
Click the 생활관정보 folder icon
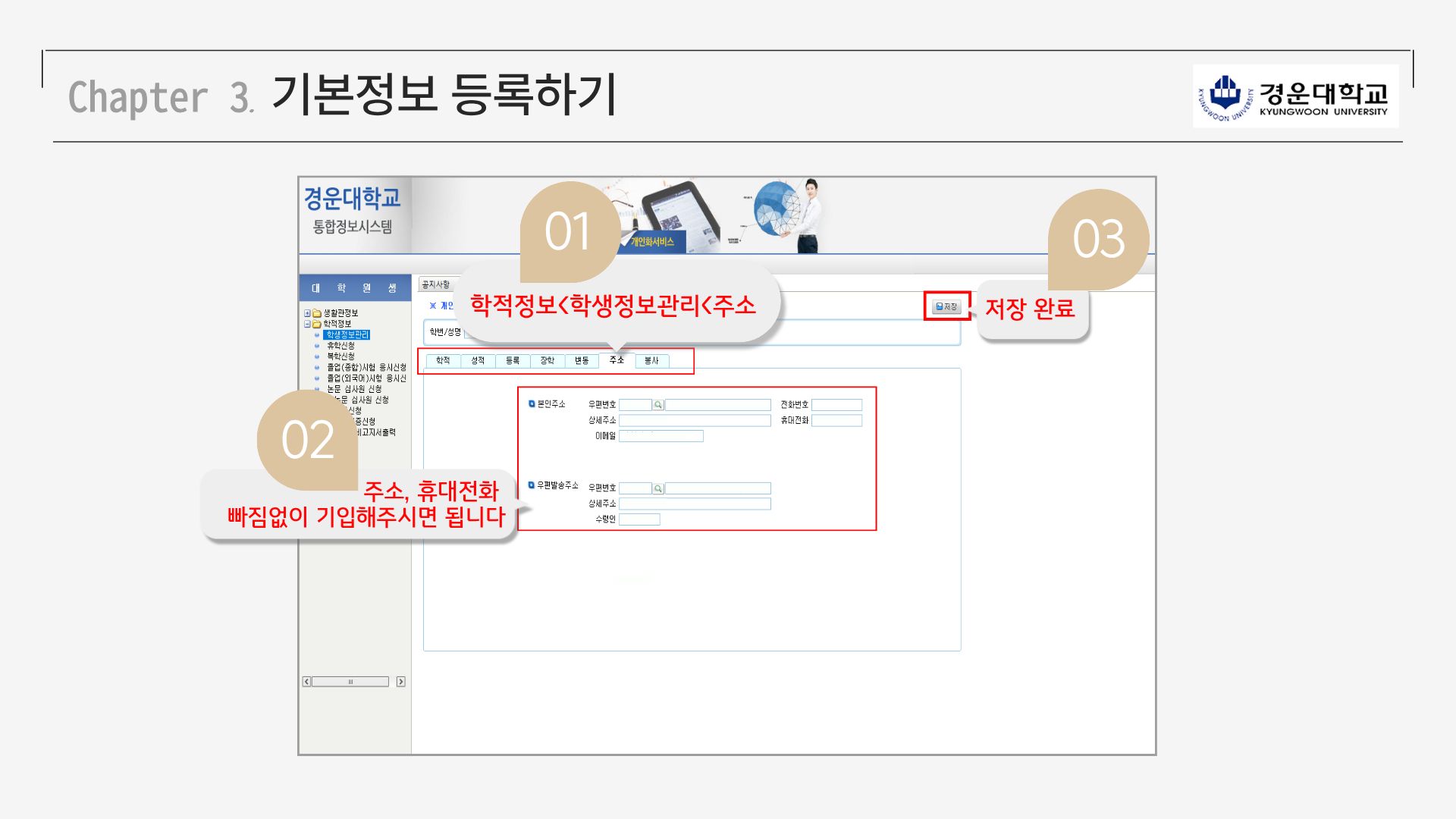[x=317, y=313]
